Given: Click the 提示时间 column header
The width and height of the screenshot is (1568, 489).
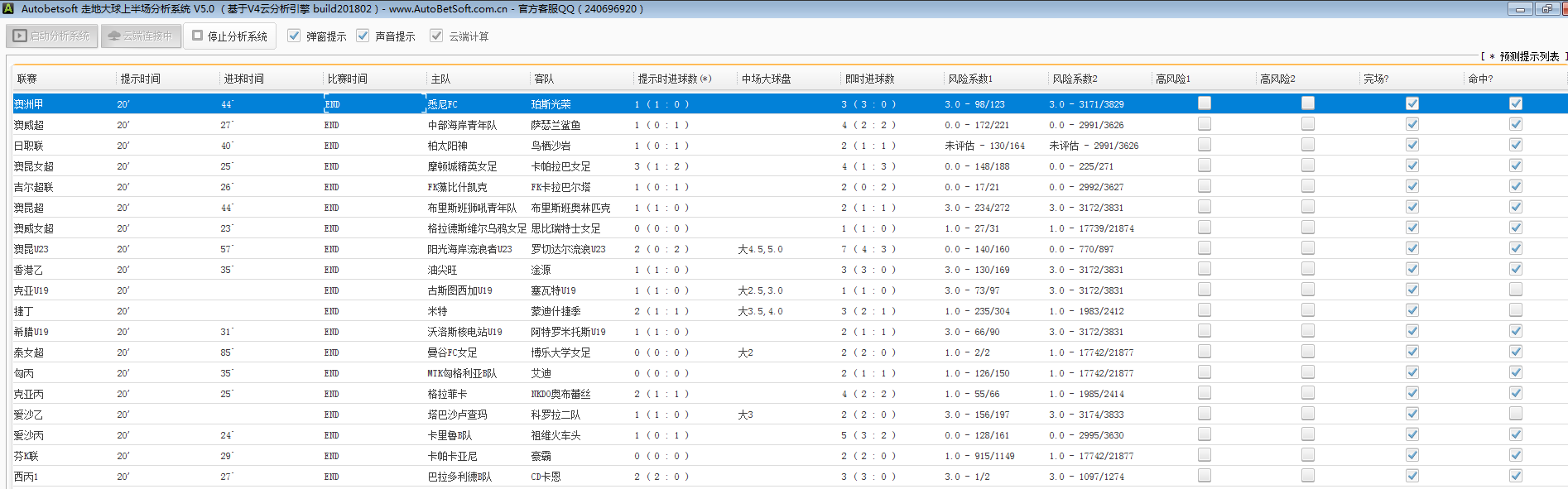Looking at the screenshot, I should pyautogui.click(x=141, y=79).
